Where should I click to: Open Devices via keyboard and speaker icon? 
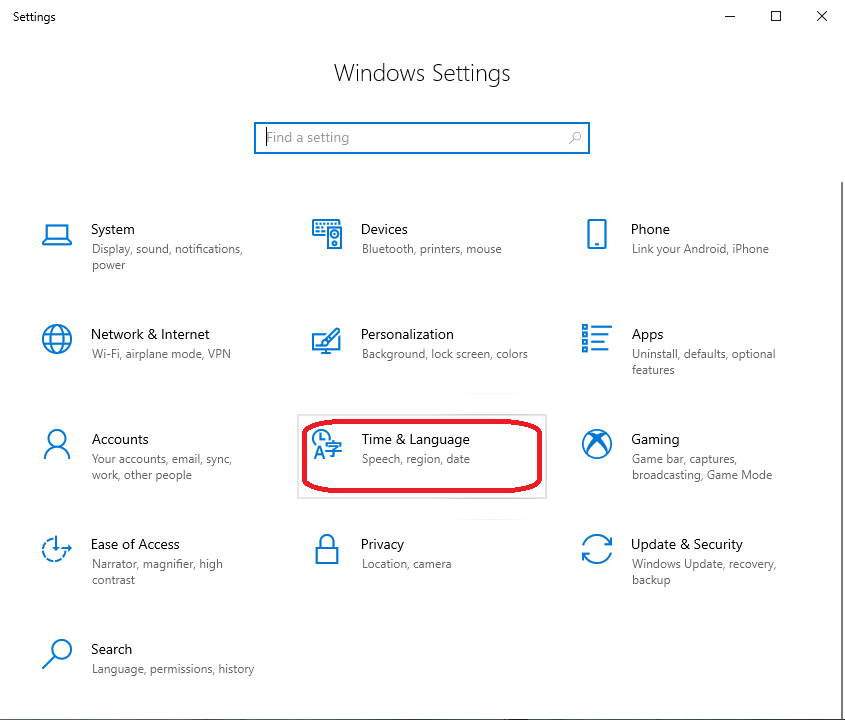pos(327,234)
